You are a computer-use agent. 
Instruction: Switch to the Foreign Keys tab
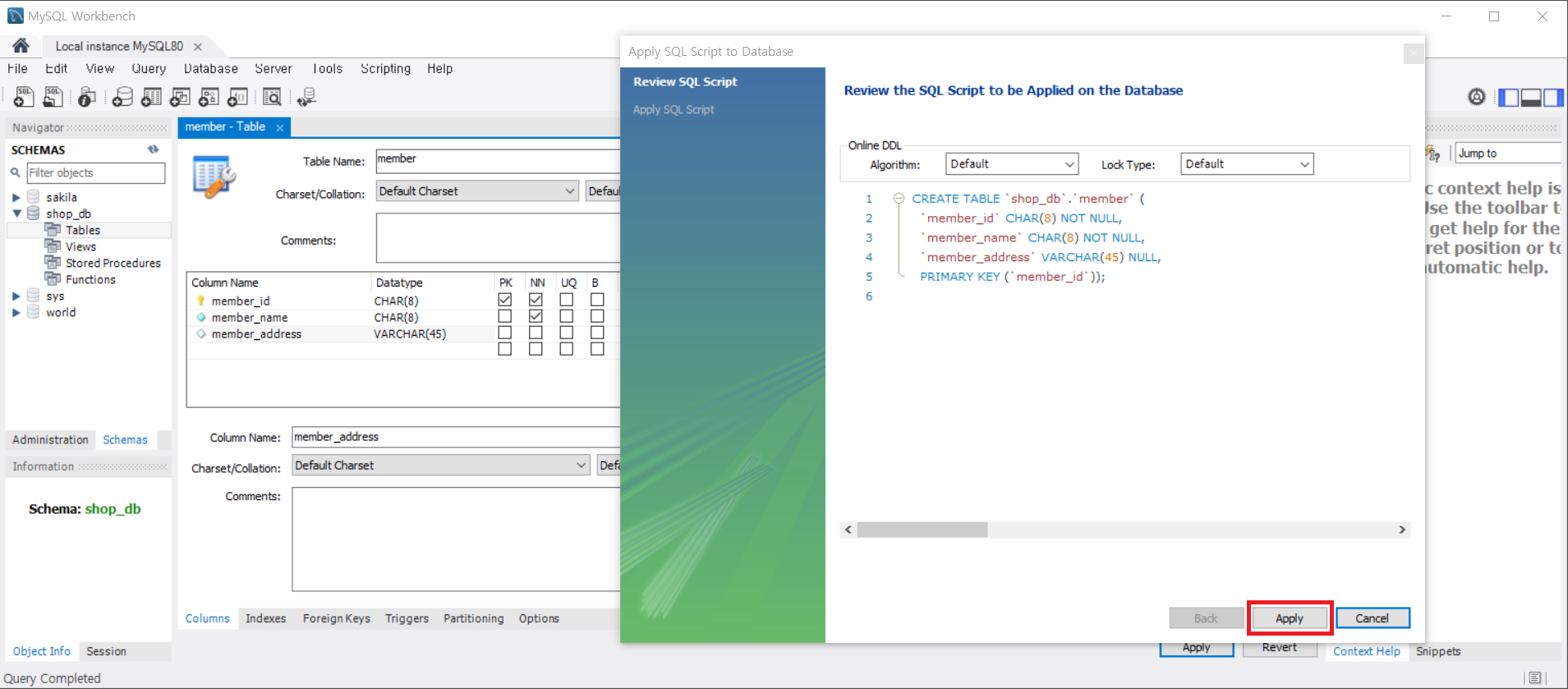pos(337,618)
